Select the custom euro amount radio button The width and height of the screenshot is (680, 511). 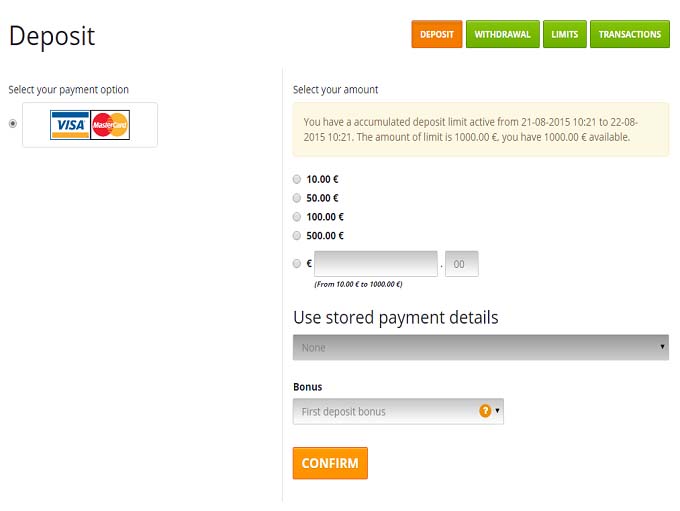coord(297,264)
